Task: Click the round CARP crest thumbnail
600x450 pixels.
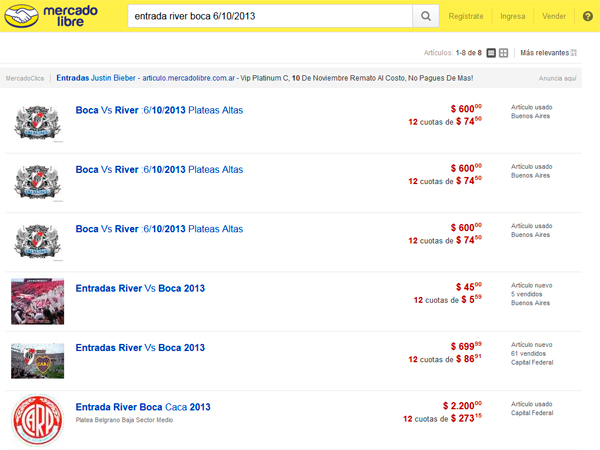Action: click(x=38, y=420)
